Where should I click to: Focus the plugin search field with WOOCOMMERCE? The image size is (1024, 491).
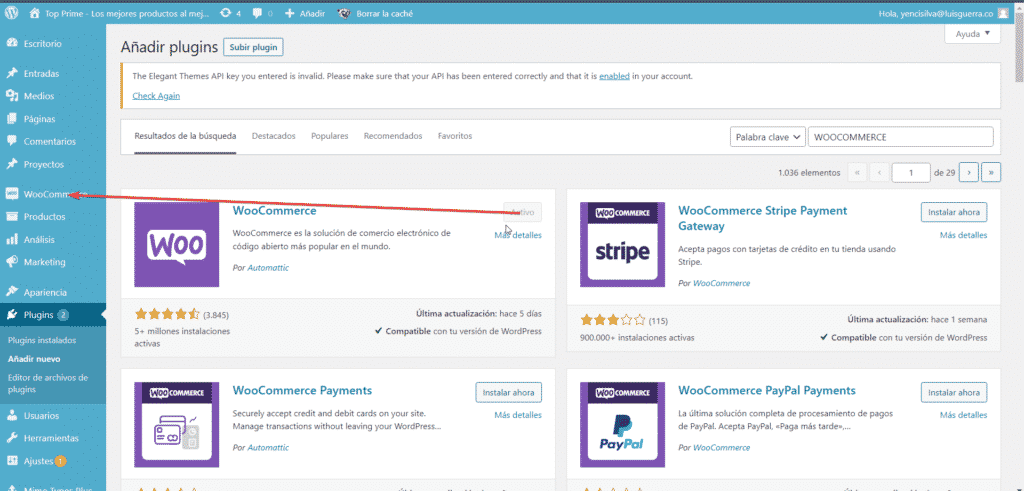(x=901, y=137)
